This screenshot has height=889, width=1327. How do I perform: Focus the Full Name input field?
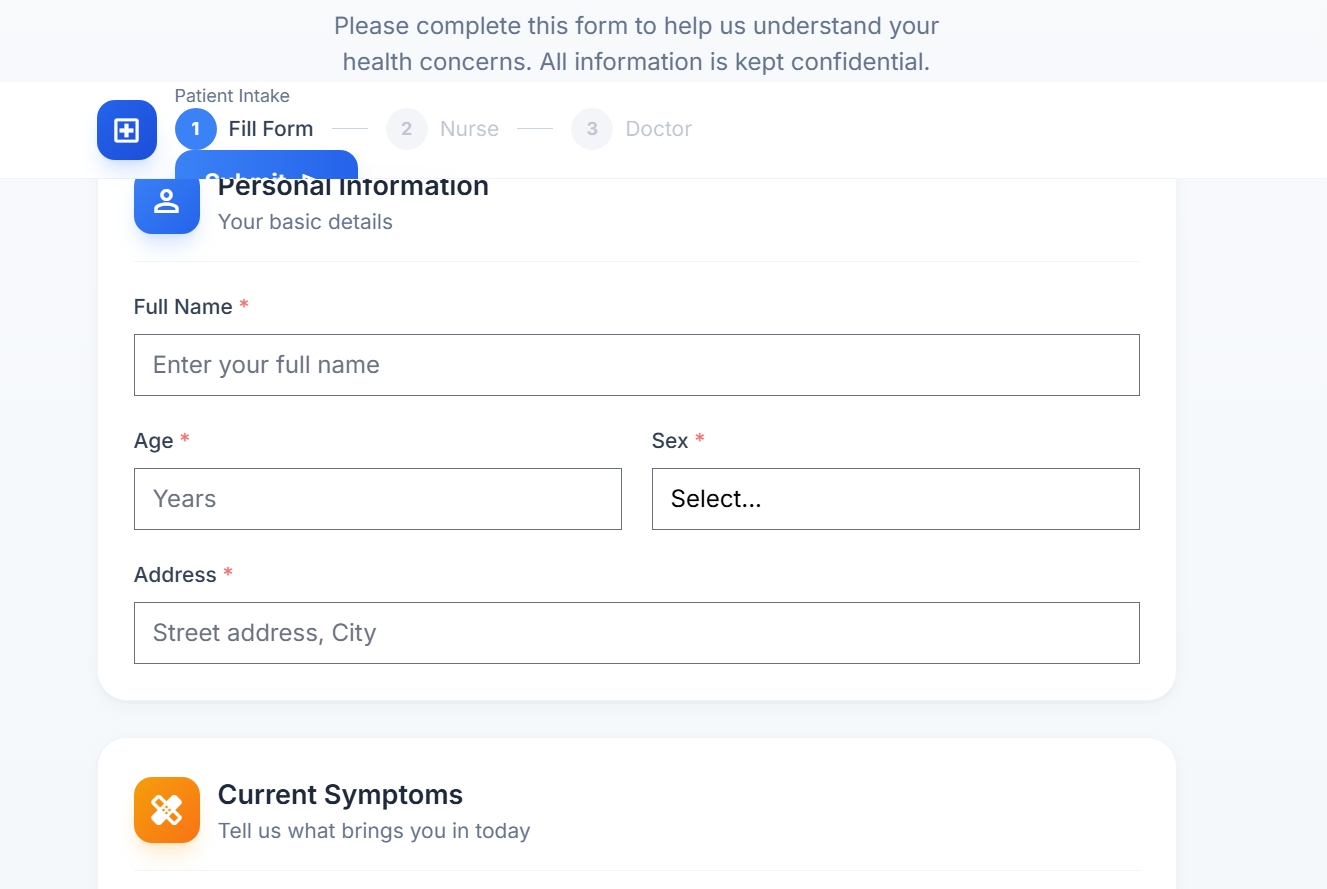(636, 365)
